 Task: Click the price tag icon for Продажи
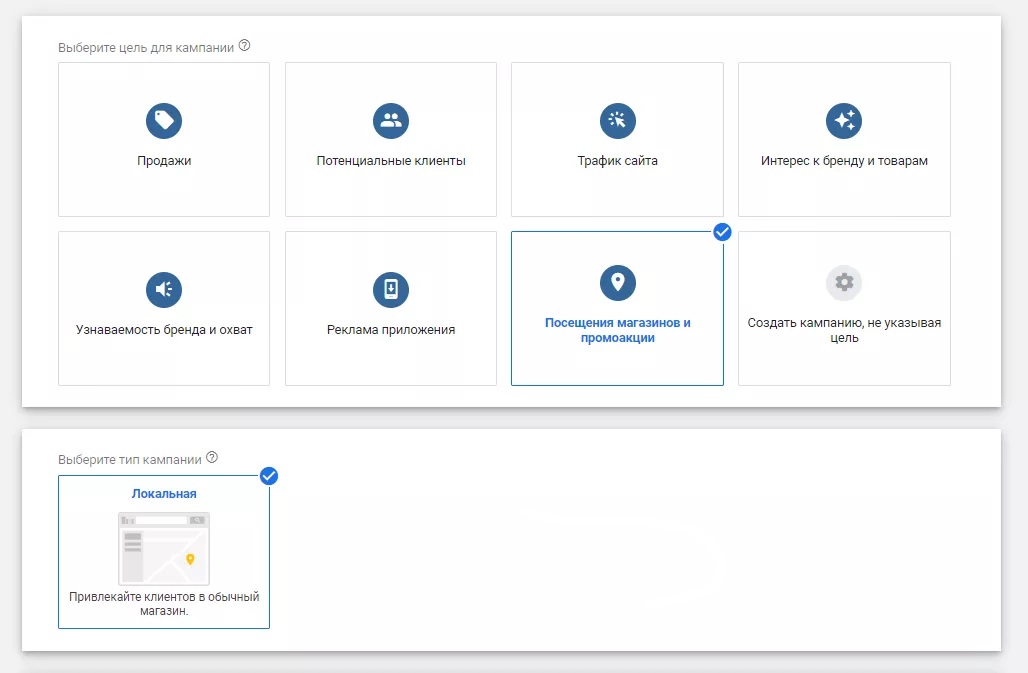tap(164, 121)
